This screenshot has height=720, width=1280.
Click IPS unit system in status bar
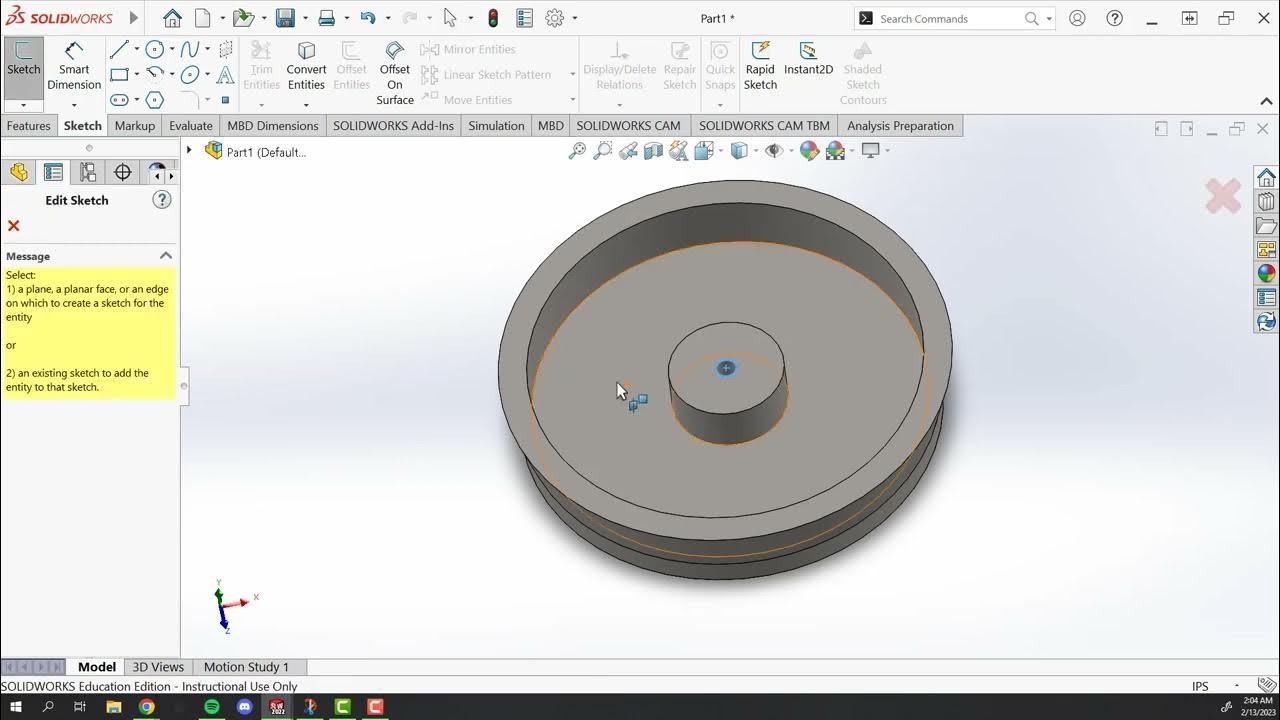(x=1201, y=687)
